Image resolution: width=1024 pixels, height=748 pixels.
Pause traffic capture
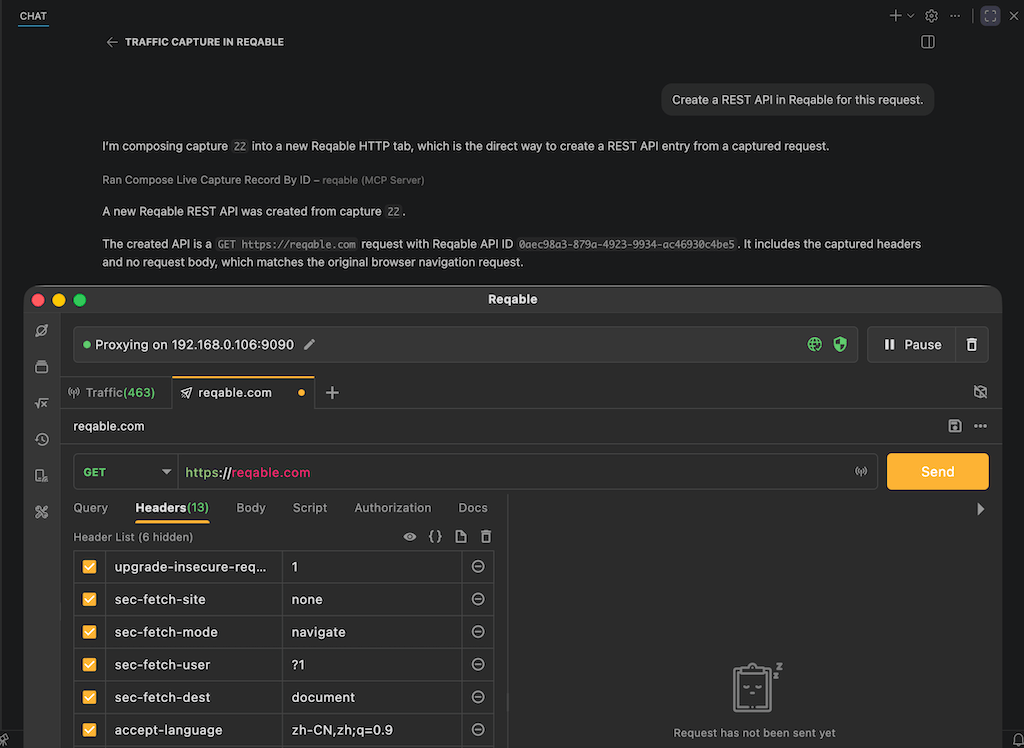911,344
